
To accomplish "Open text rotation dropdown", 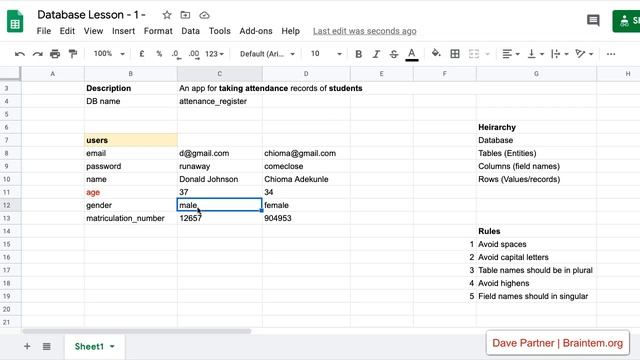I will tap(584, 54).
